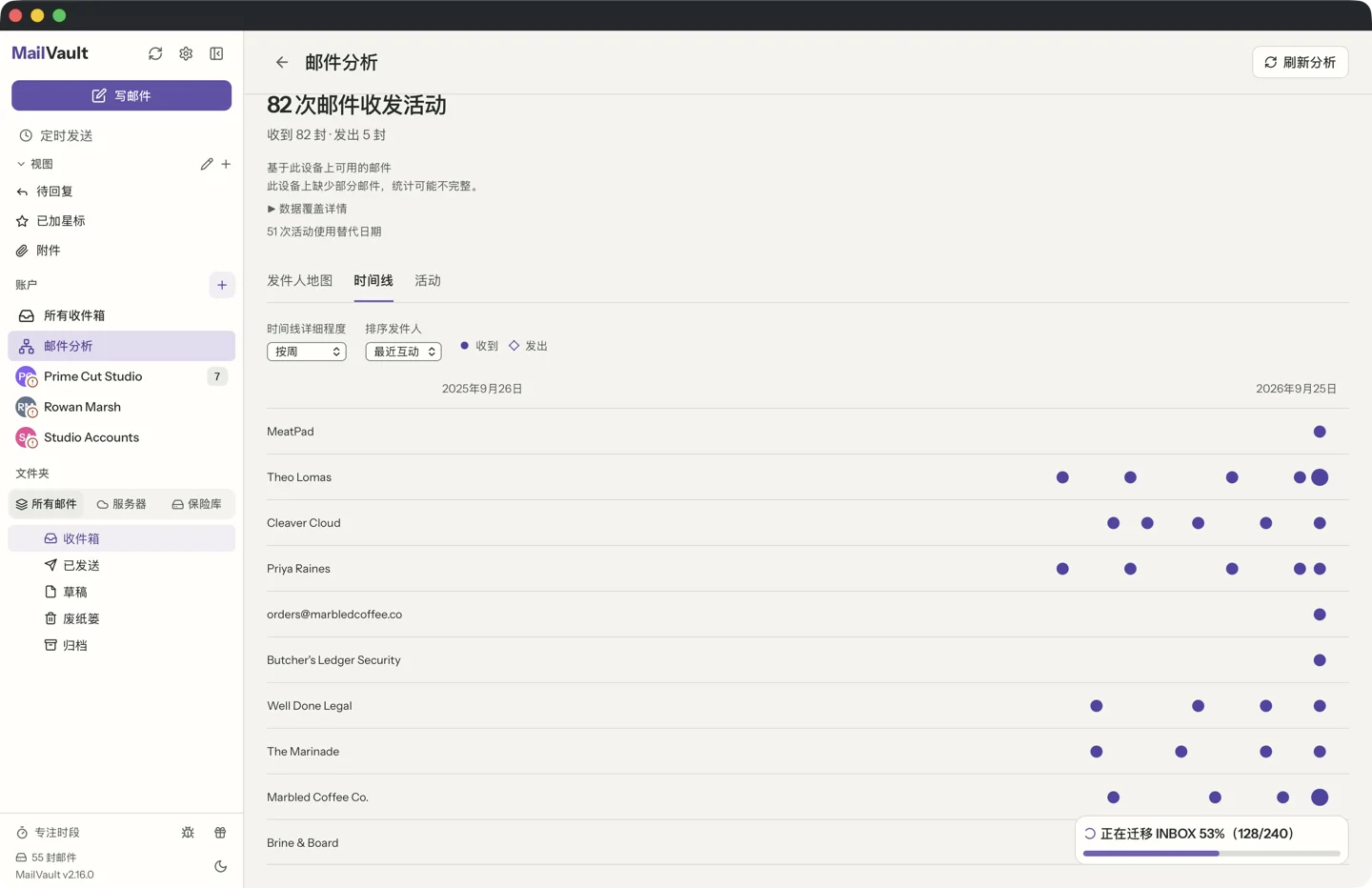The image size is (1372, 888).
Task: Open the Rowan Marsh account
Action: pyautogui.click(x=121, y=407)
